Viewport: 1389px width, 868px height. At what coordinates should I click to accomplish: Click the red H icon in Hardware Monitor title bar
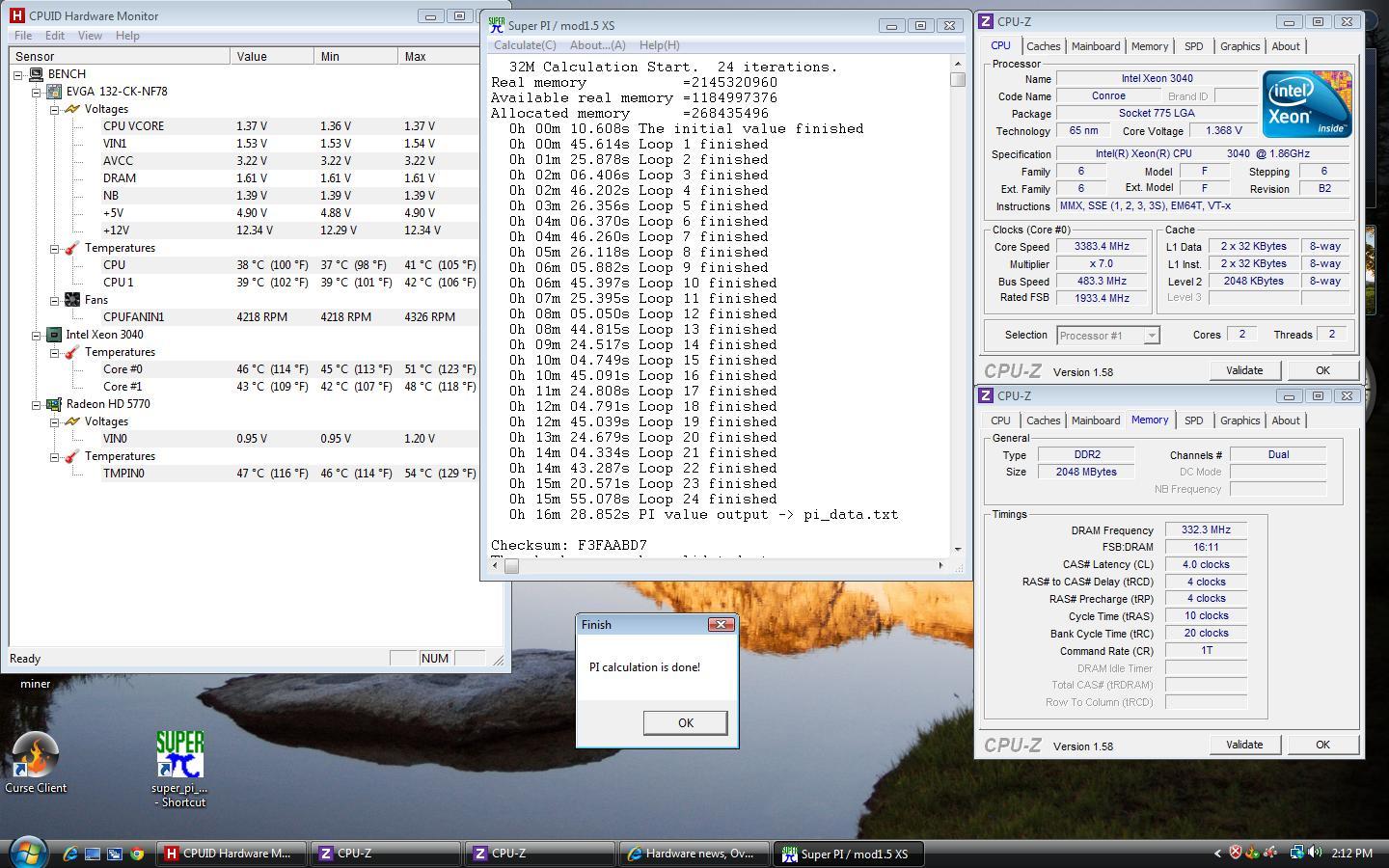(16, 15)
